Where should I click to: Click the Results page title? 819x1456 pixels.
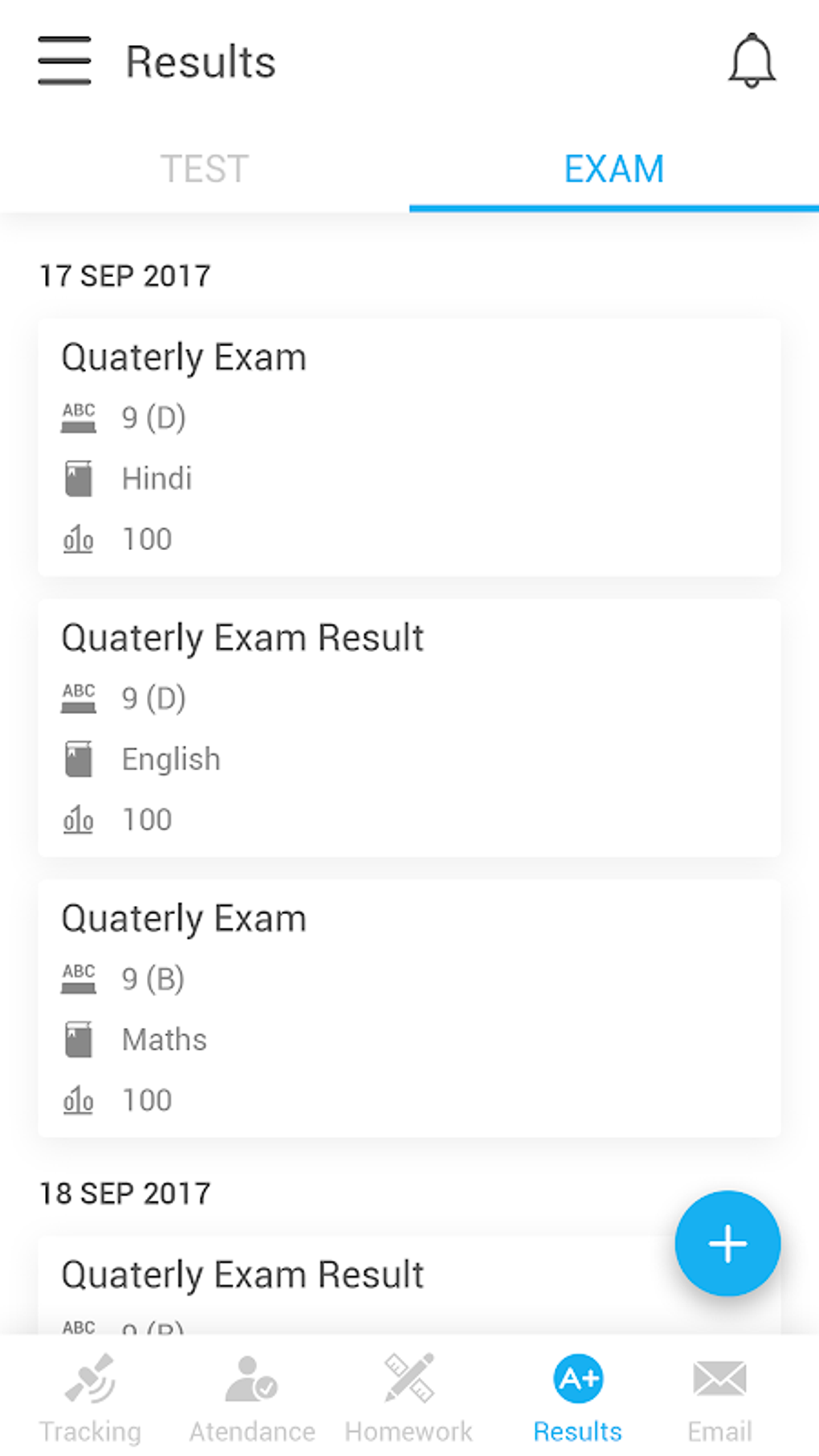(201, 62)
